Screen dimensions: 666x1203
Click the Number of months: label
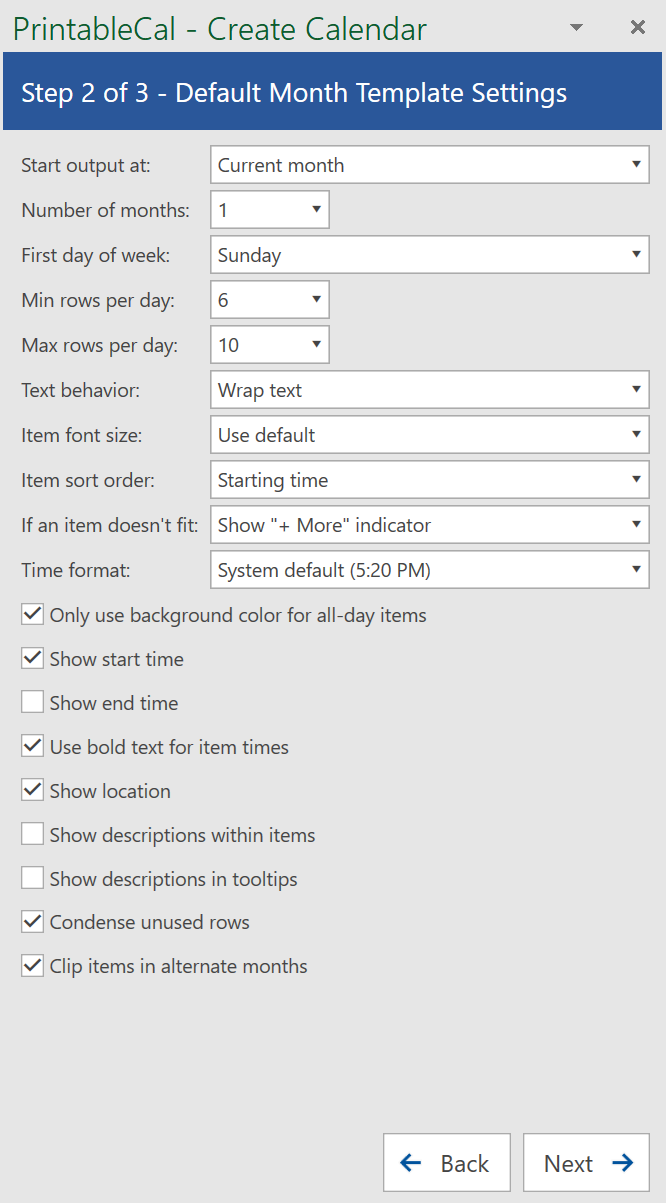click(105, 211)
